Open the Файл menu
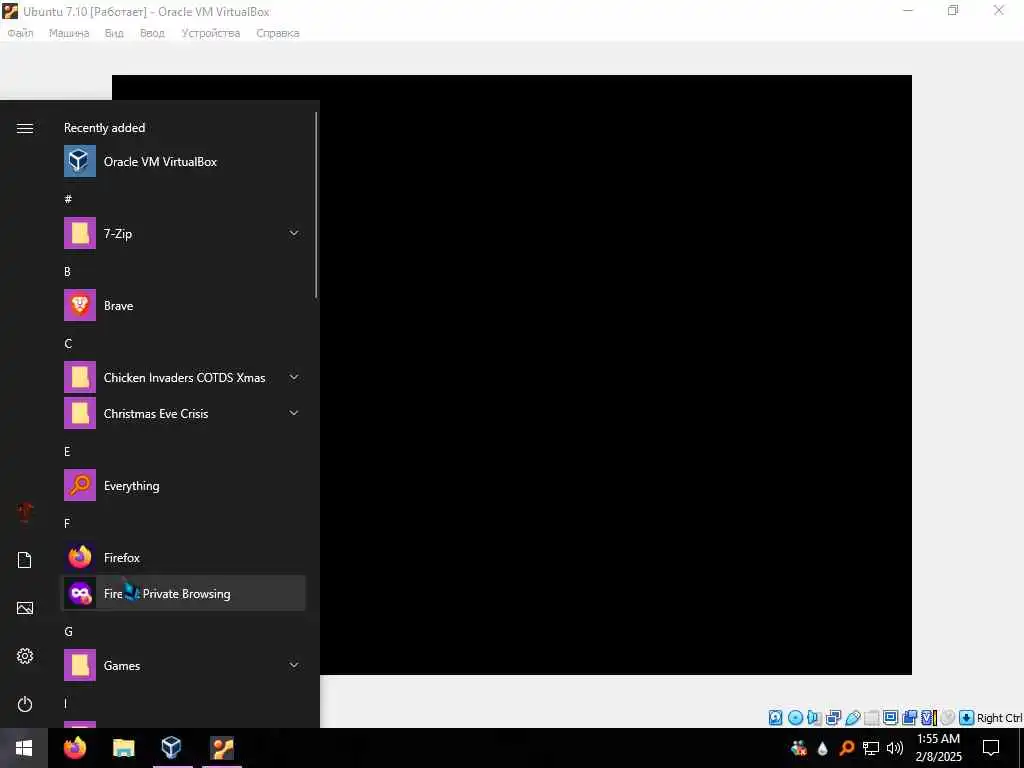1024x768 pixels. 20,33
